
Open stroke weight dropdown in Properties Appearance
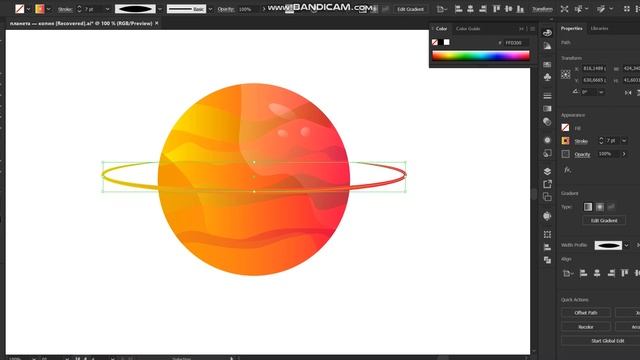pos(624,140)
